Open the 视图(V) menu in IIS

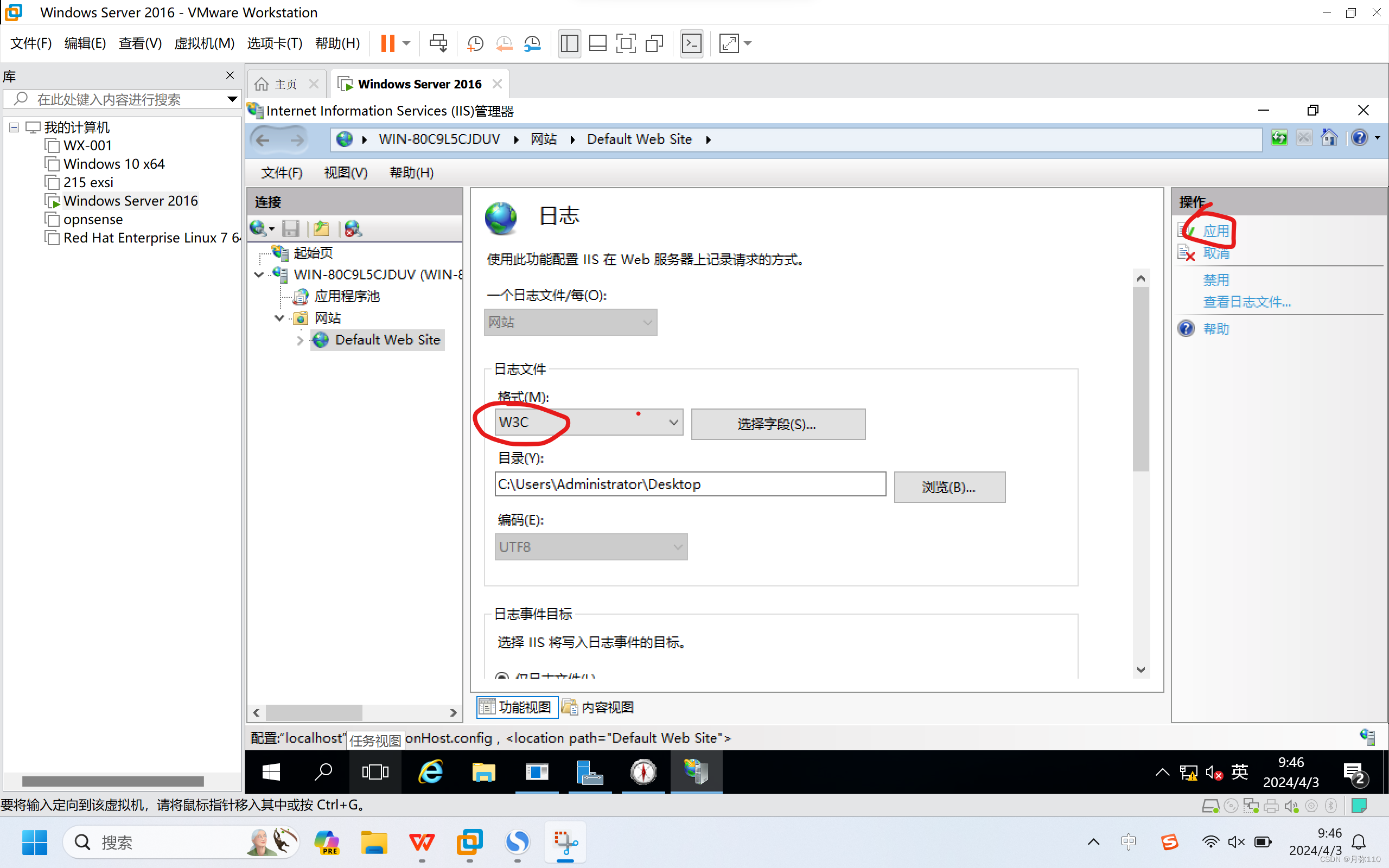346,173
